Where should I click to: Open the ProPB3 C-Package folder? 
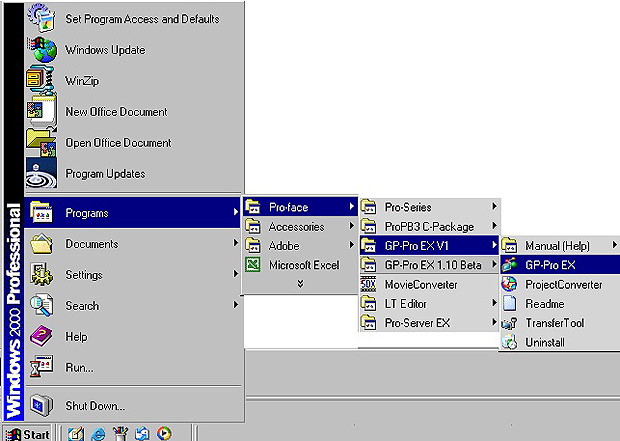429,226
